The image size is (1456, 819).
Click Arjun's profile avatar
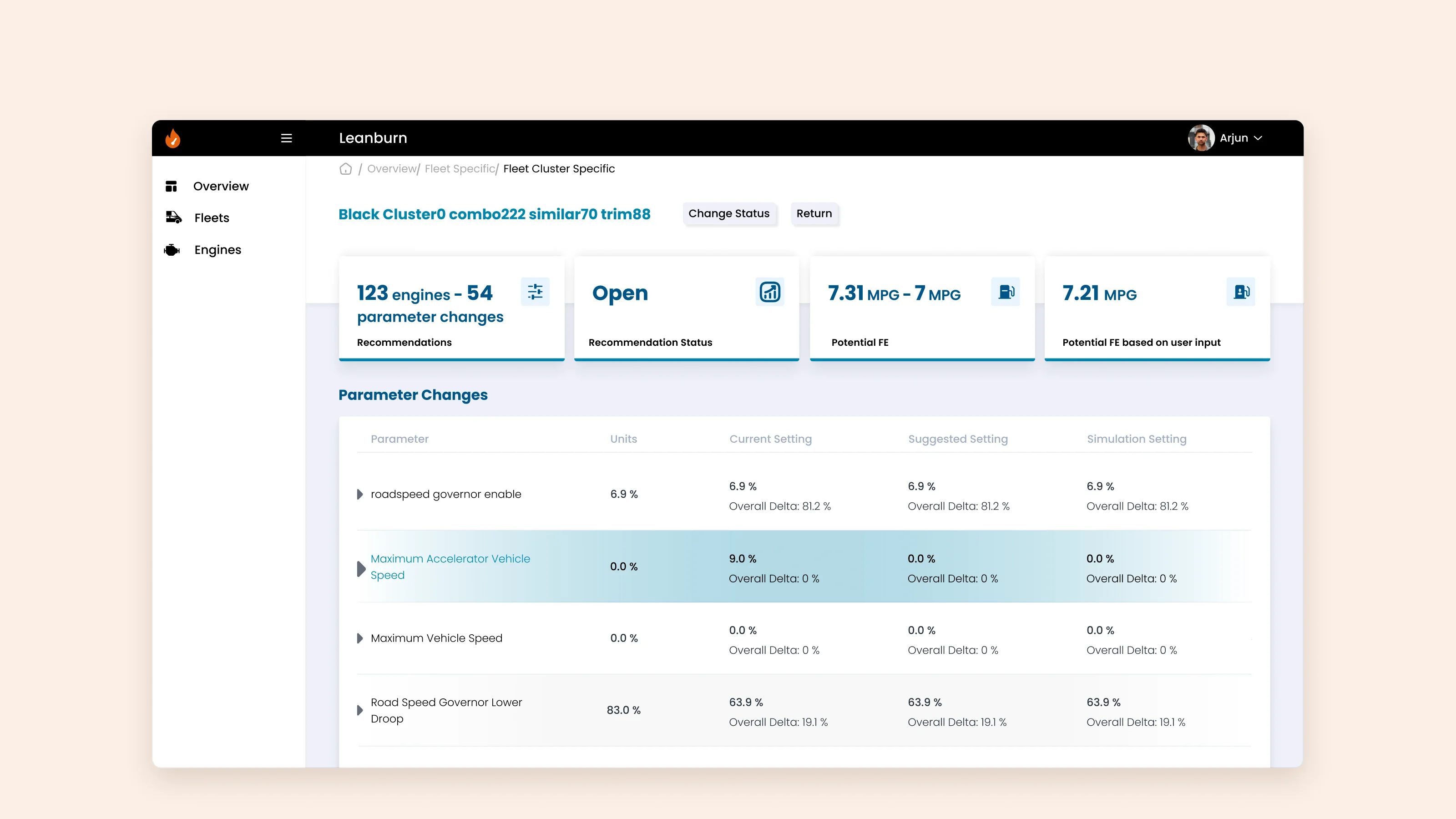(x=1201, y=138)
